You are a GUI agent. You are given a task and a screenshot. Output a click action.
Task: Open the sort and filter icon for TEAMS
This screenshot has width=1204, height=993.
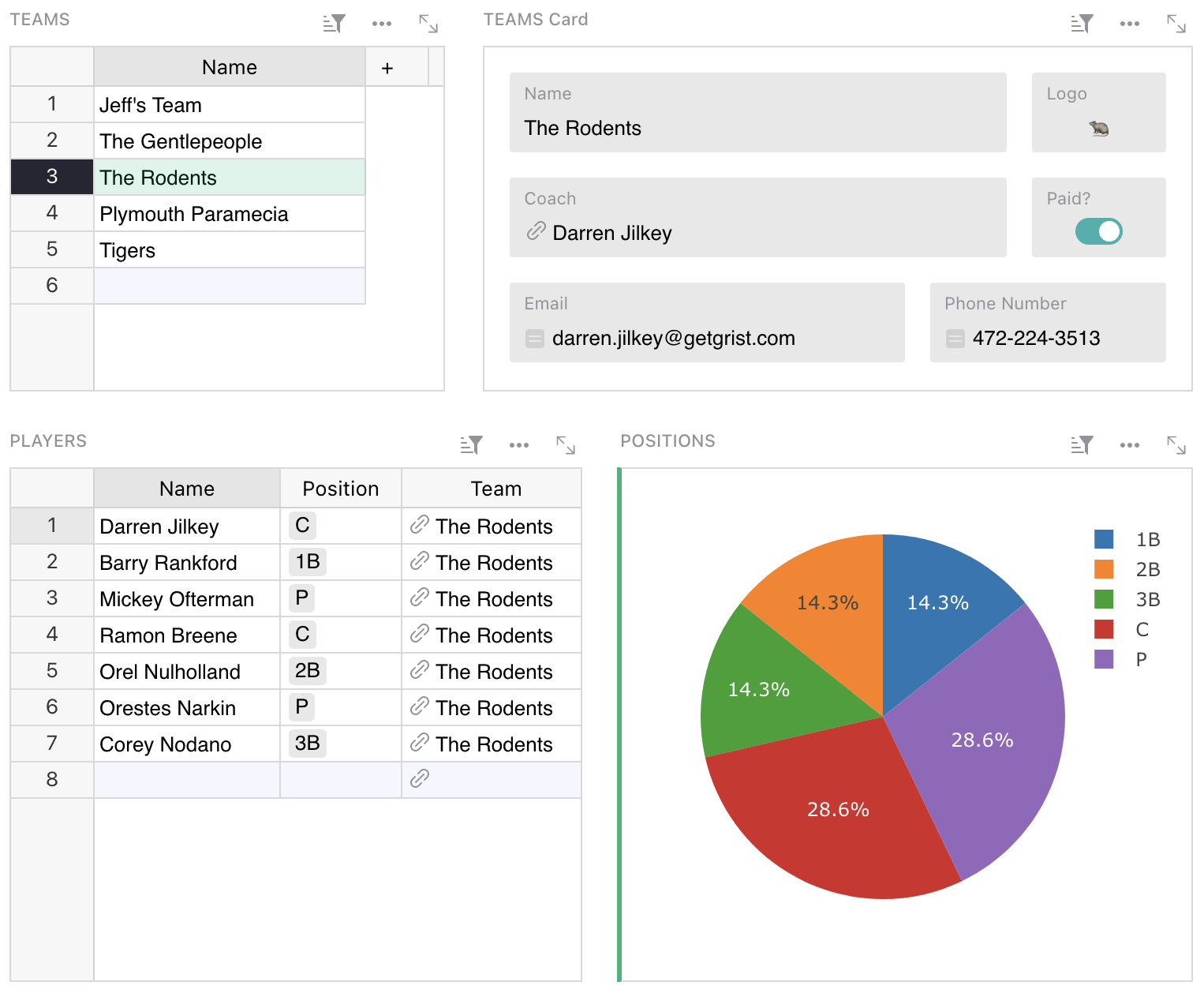pyautogui.click(x=332, y=23)
